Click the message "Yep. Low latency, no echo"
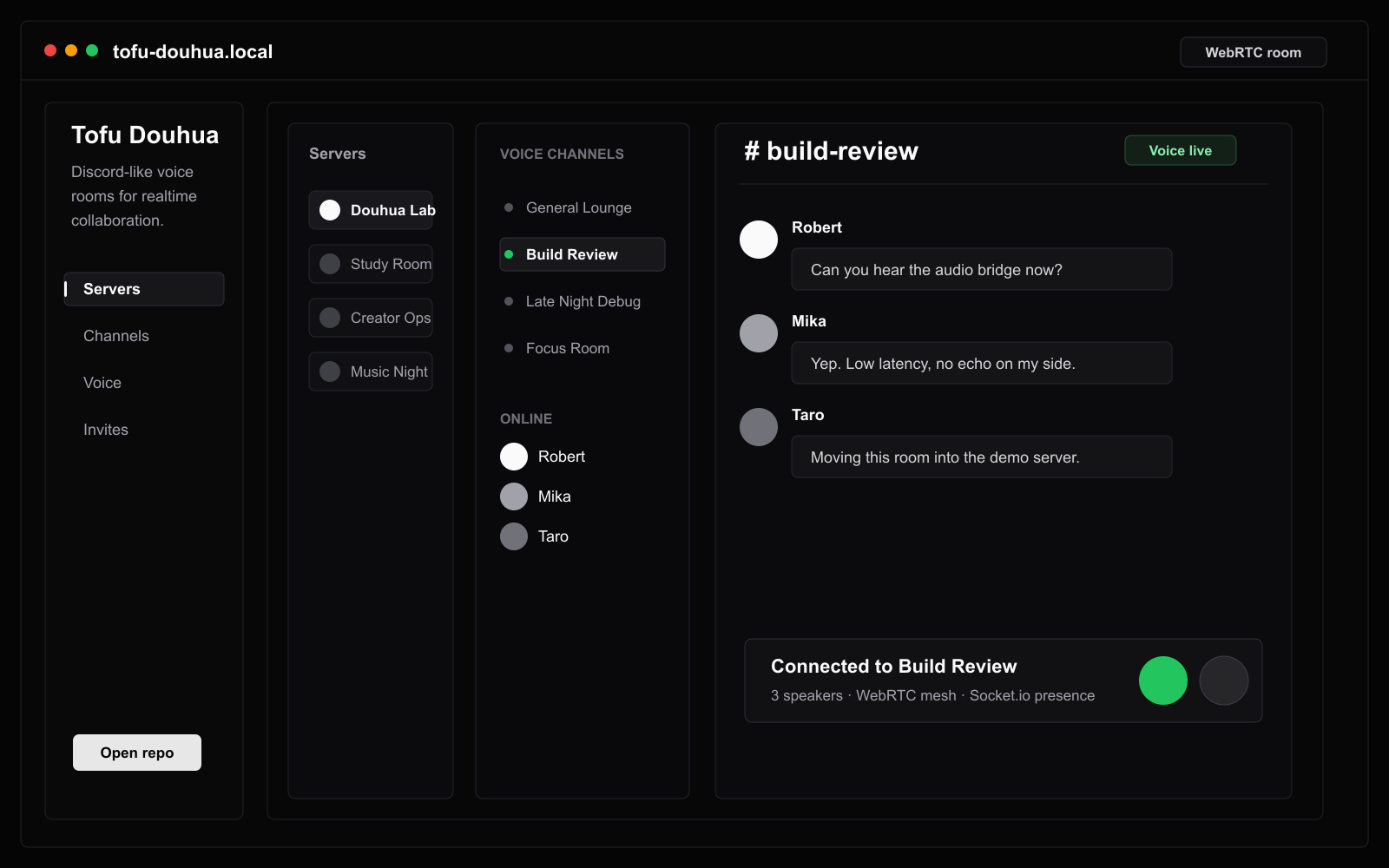1389x868 pixels. coord(982,363)
